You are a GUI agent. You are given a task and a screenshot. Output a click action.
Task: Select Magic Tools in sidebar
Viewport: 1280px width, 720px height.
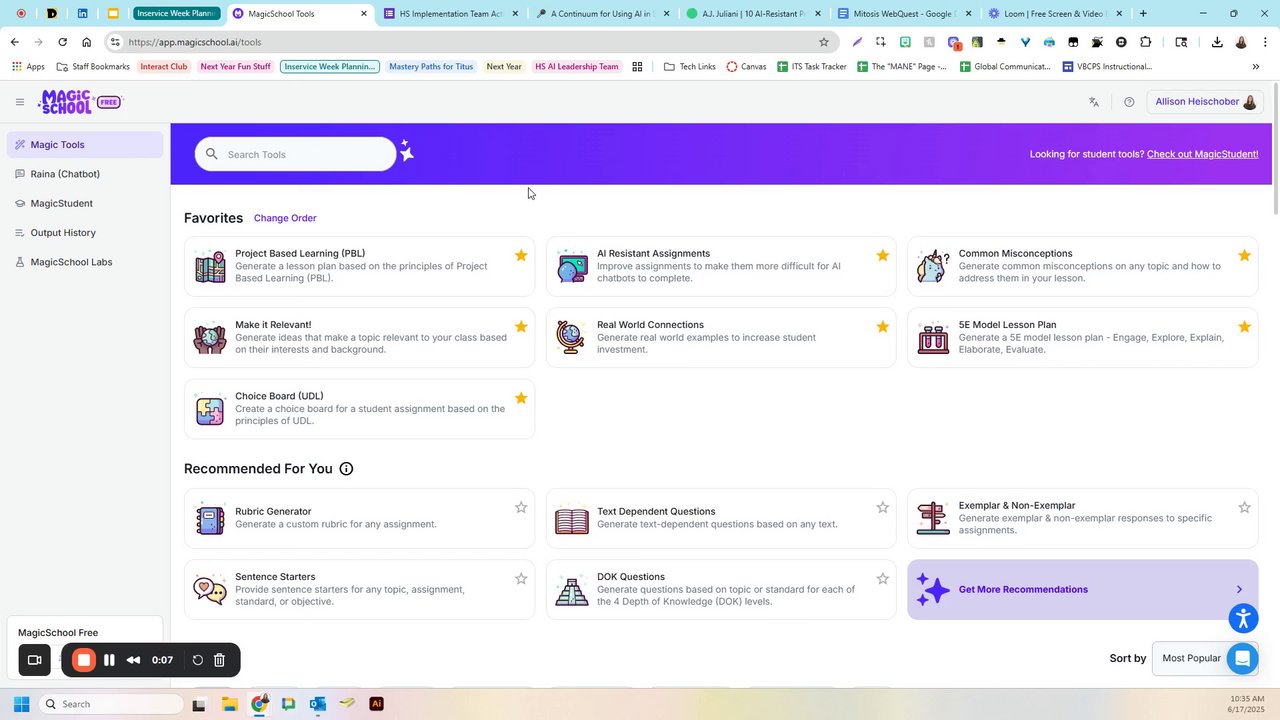[x=84, y=145]
